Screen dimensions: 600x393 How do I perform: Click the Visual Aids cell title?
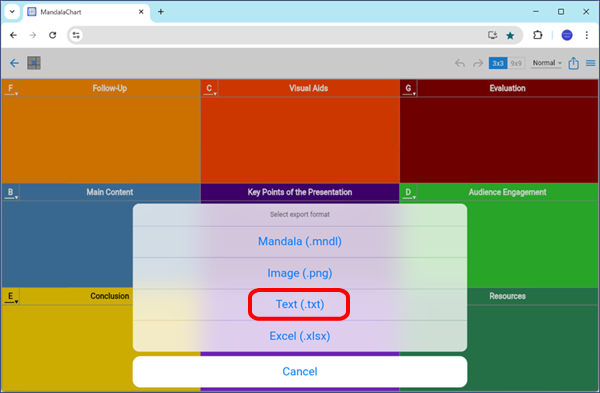(x=308, y=88)
